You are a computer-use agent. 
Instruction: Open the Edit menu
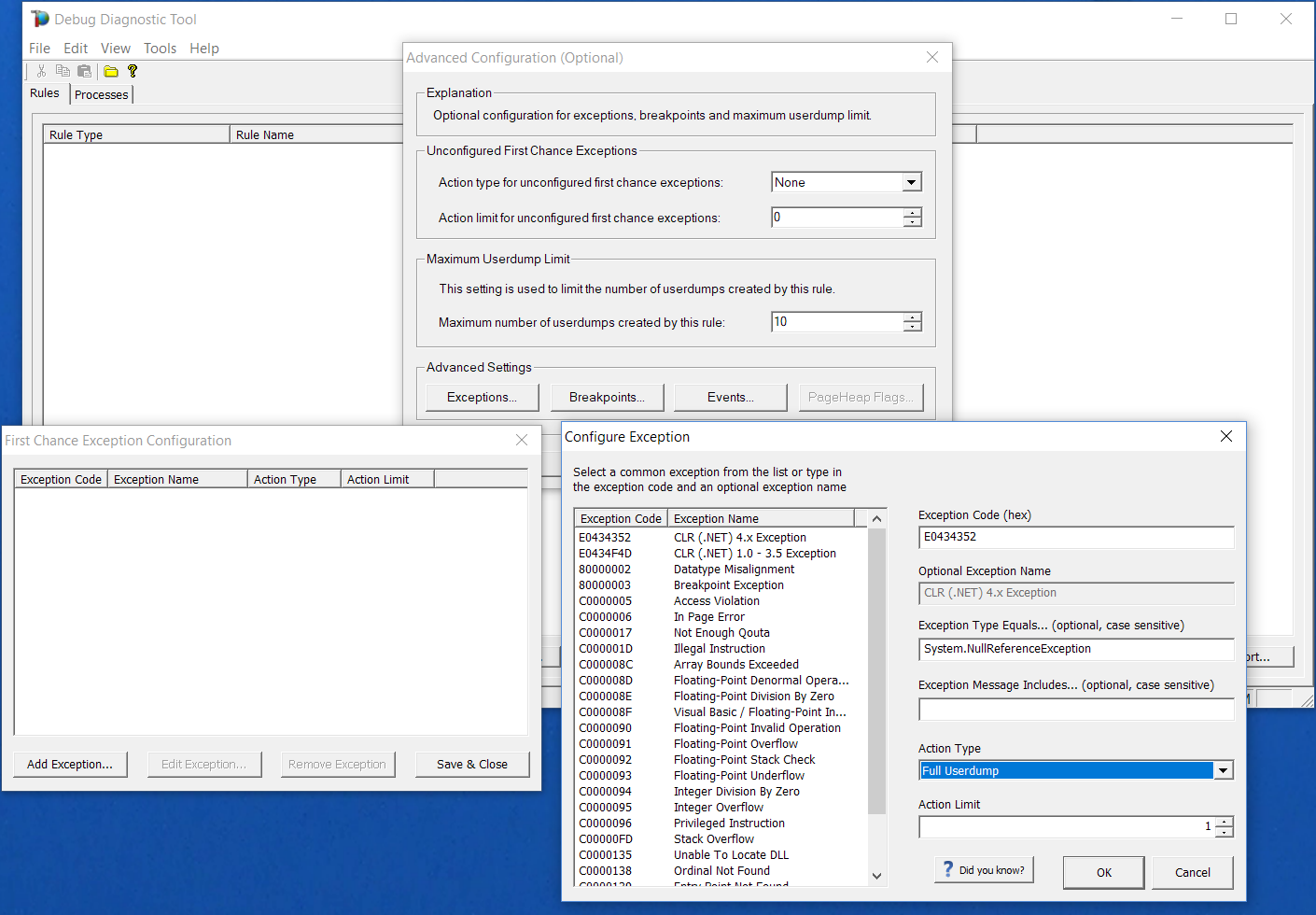click(x=76, y=49)
